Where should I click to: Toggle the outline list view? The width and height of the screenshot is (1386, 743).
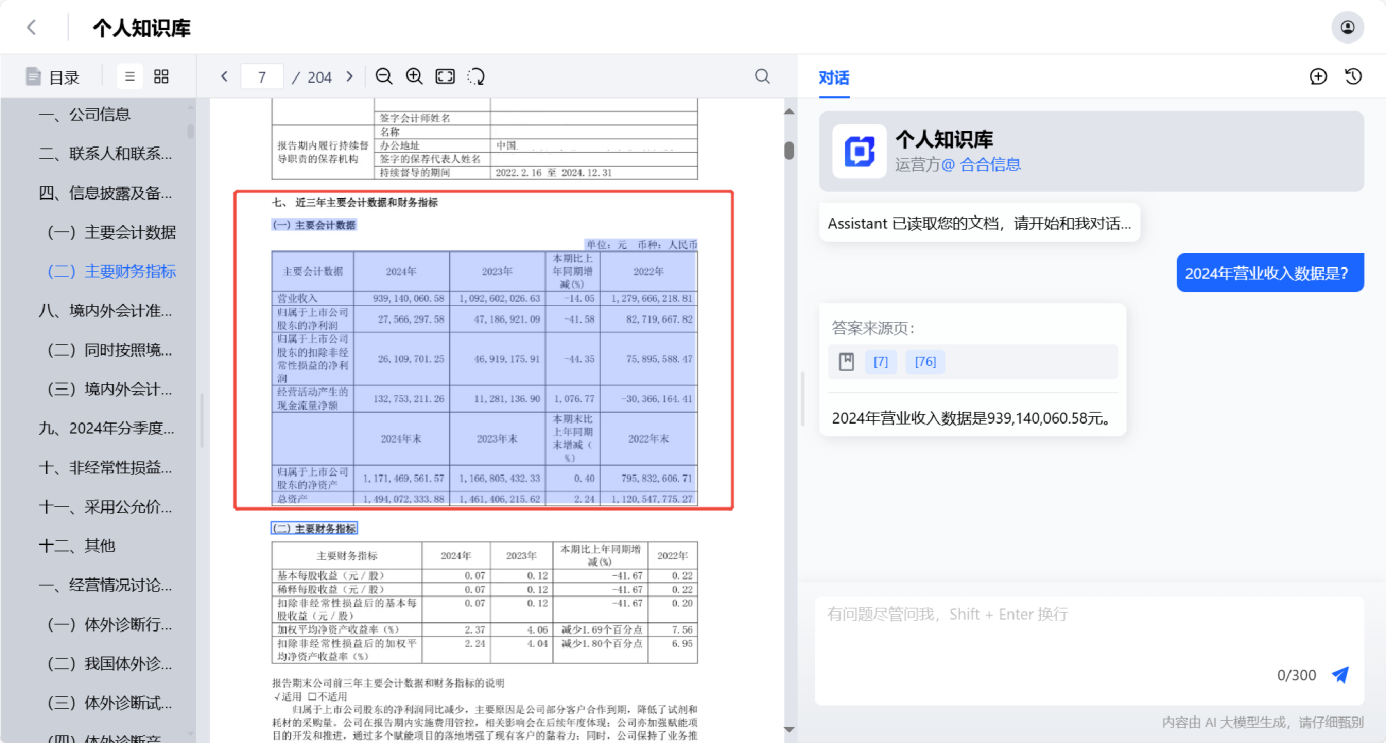coord(129,76)
